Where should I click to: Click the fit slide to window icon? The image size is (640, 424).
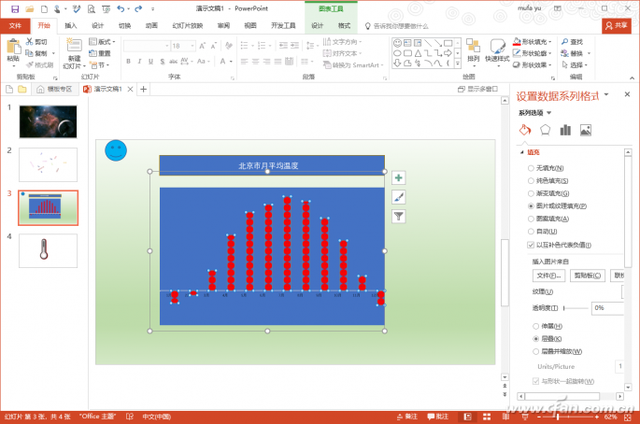point(628,417)
